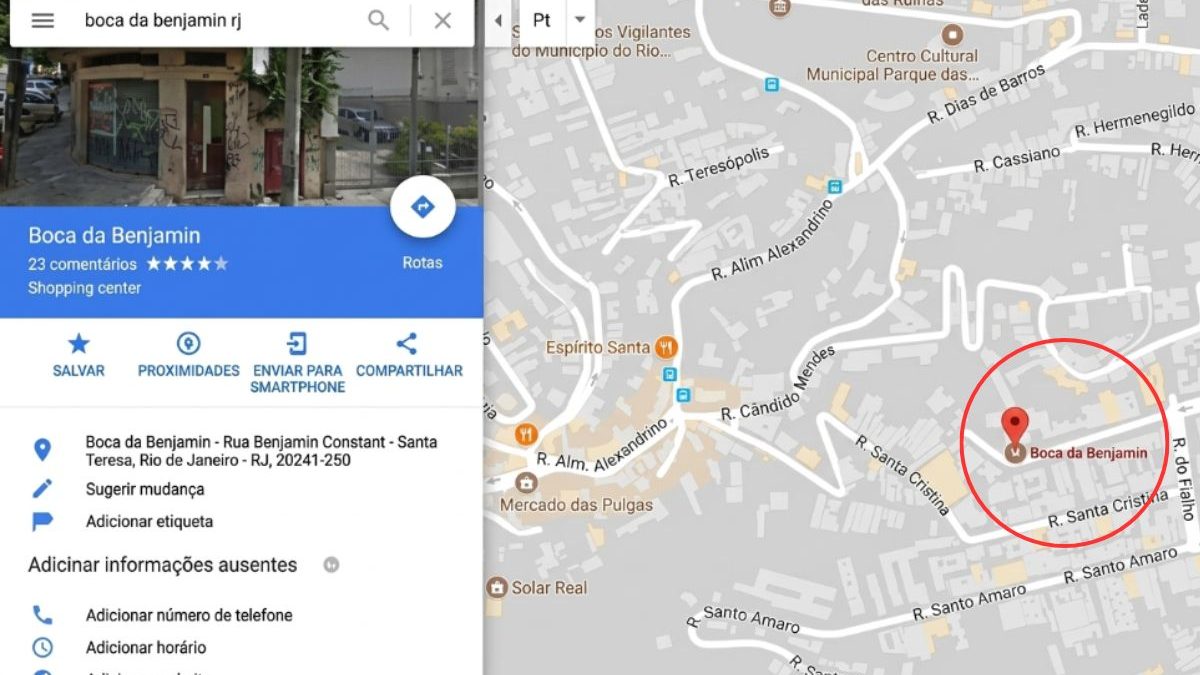Clear the search with the X icon
Image resolution: width=1200 pixels, height=675 pixels.
[442, 20]
